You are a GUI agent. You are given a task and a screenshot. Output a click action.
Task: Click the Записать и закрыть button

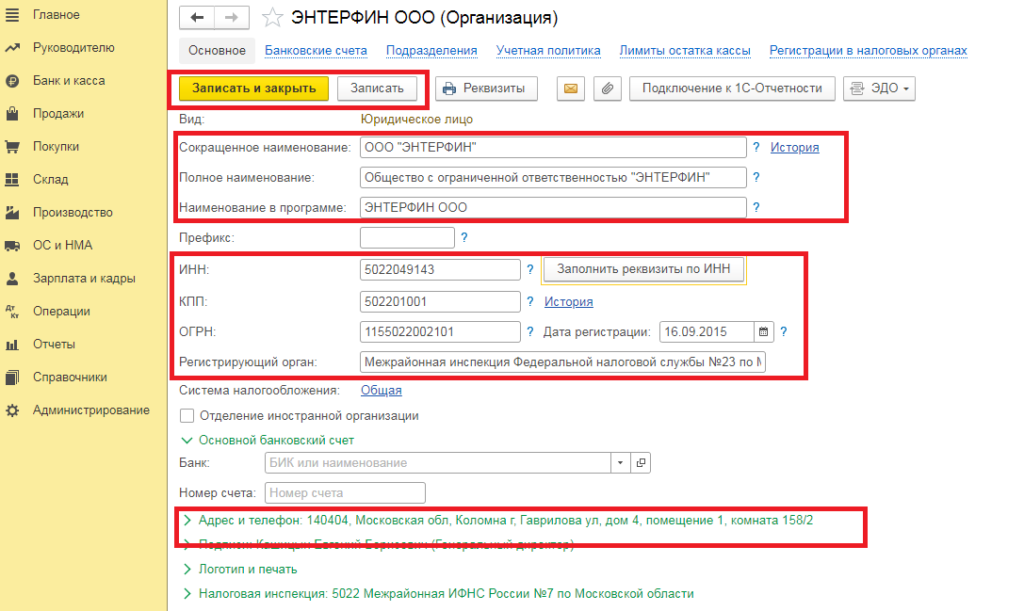click(254, 88)
